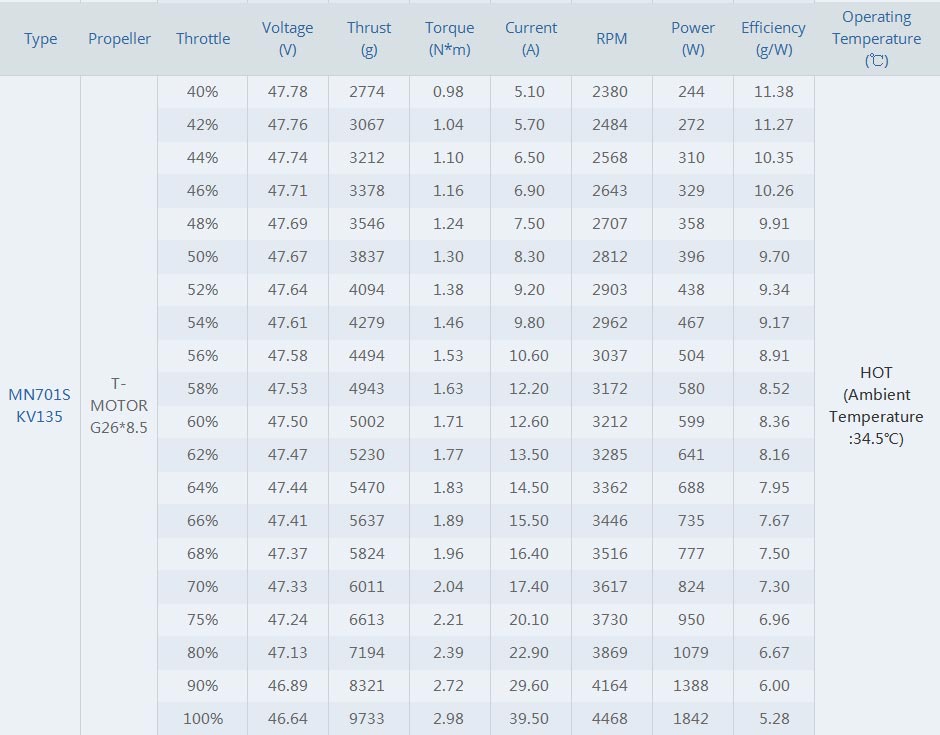Screen dimensions: 940x735
Task: Click the Voltage (V) column header
Action: coord(287,39)
